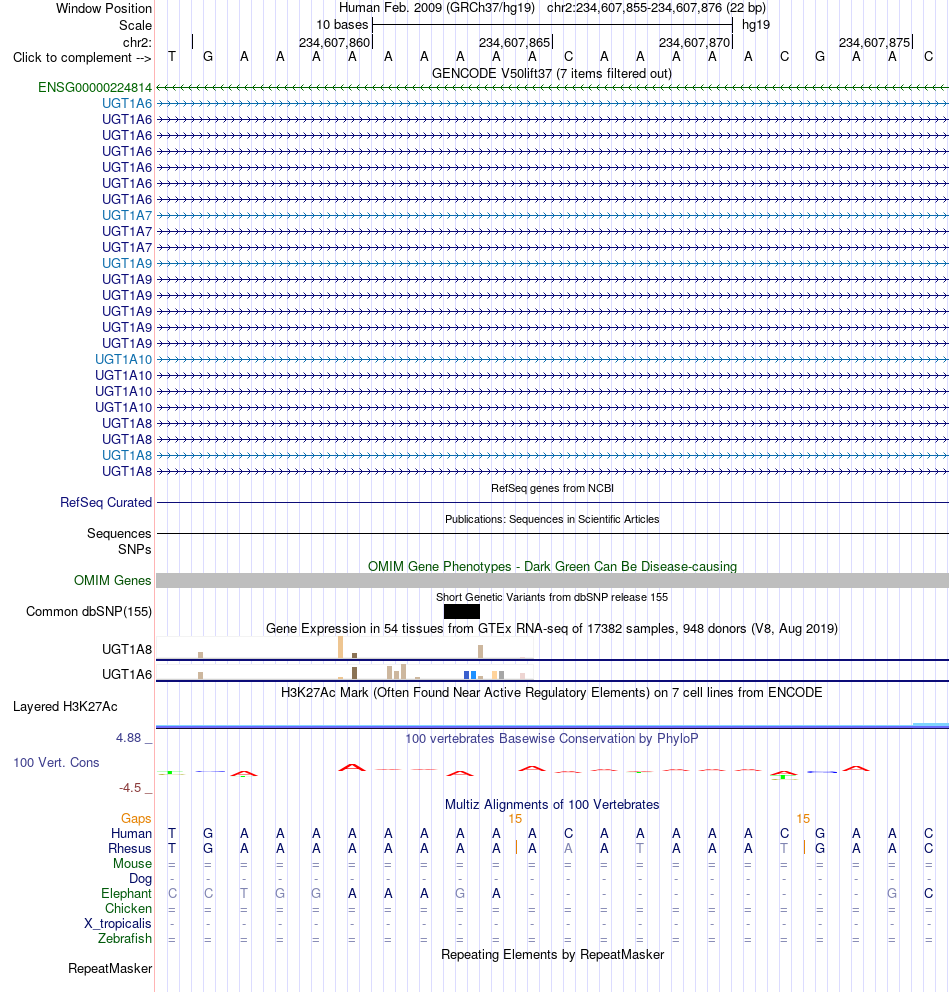Click the gray OMIM Genes bar

click(x=552, y=580)
